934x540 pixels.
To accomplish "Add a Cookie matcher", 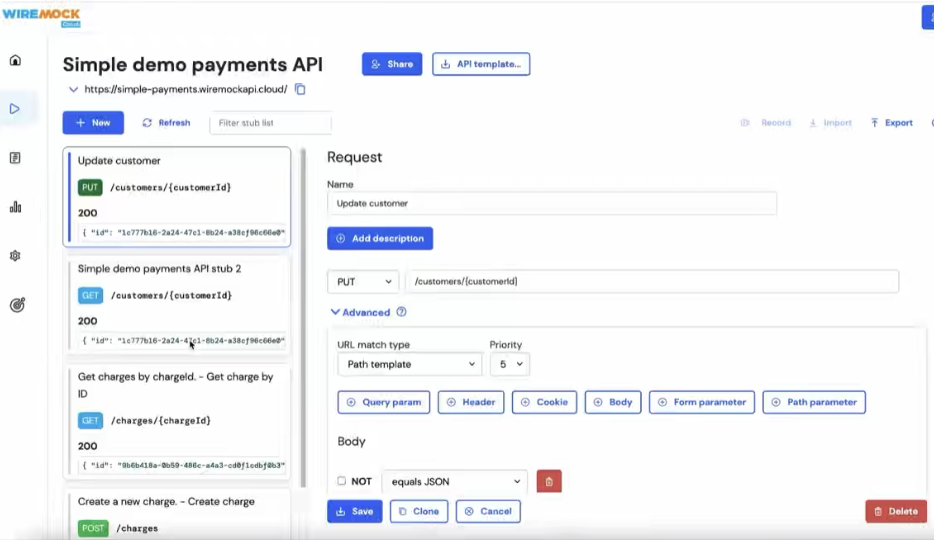I will [x=544, y=402].
